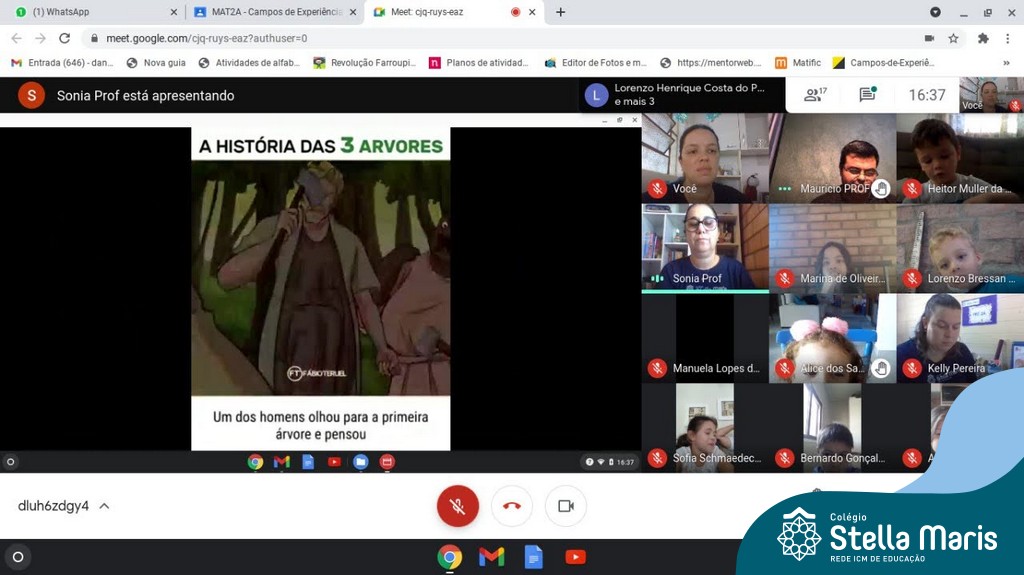Open the Matific bookmark
Image resolution: width=1024 pixels, height=575 pixels.
click(798, 62)
